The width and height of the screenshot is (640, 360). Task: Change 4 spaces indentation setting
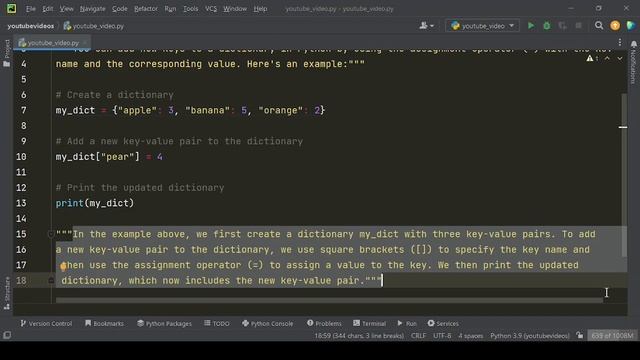coord(471,336)
